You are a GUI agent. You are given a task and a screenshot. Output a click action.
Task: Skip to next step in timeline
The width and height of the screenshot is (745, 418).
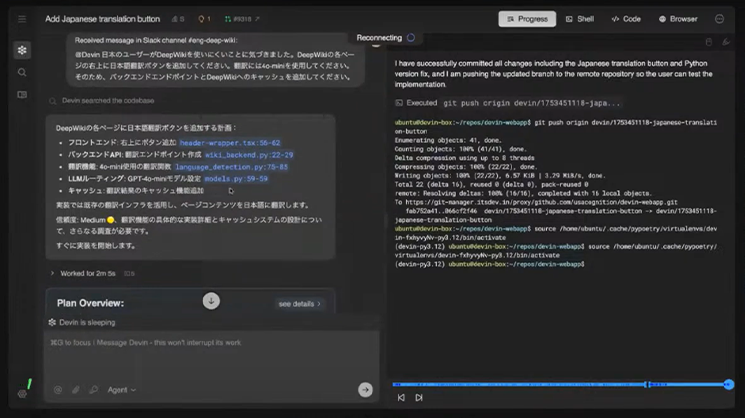pos(419,397)
